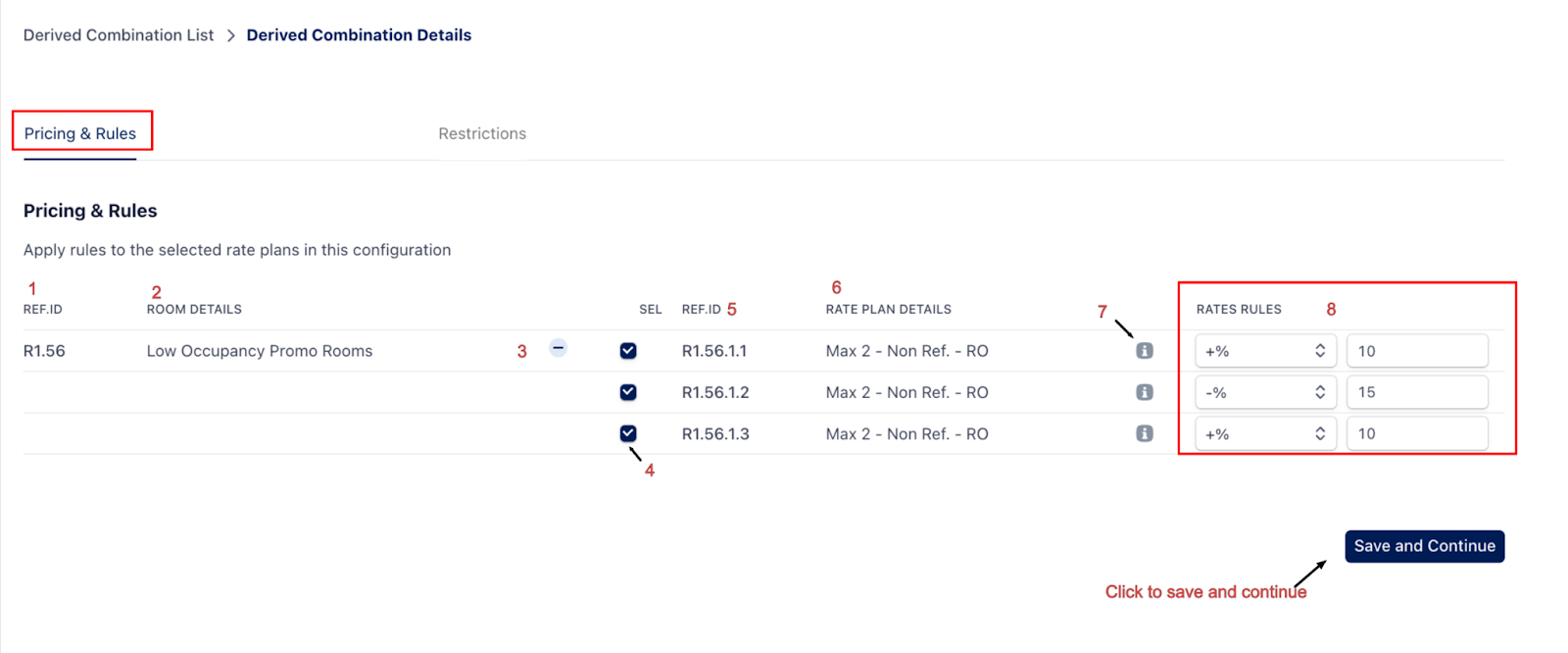Click the Derived Combination Details breadcrumb
1568x653 pixels.
(359, 35)
